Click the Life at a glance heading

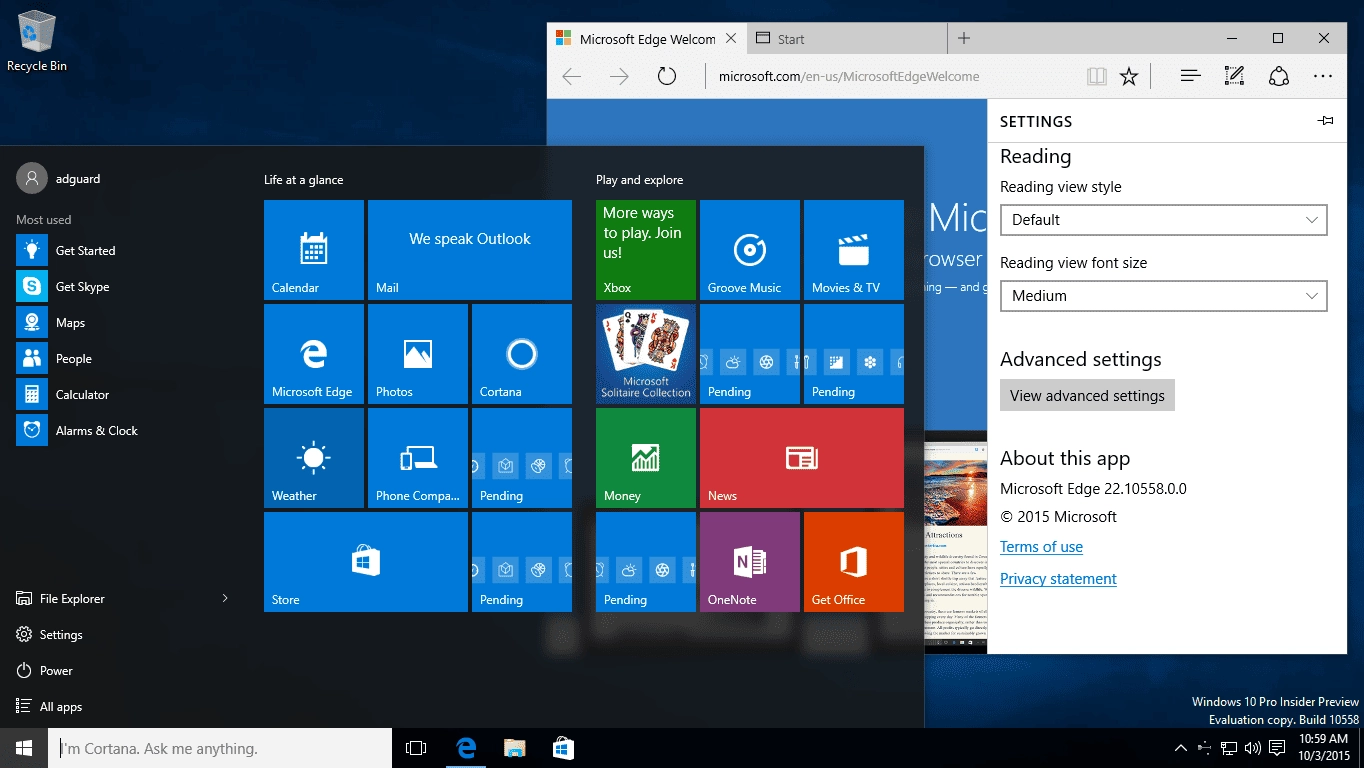[303, 180]
